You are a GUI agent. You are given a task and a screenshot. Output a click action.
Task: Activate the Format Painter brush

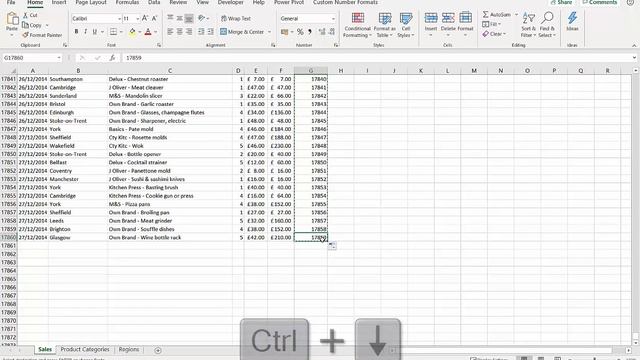click(42, 35)
